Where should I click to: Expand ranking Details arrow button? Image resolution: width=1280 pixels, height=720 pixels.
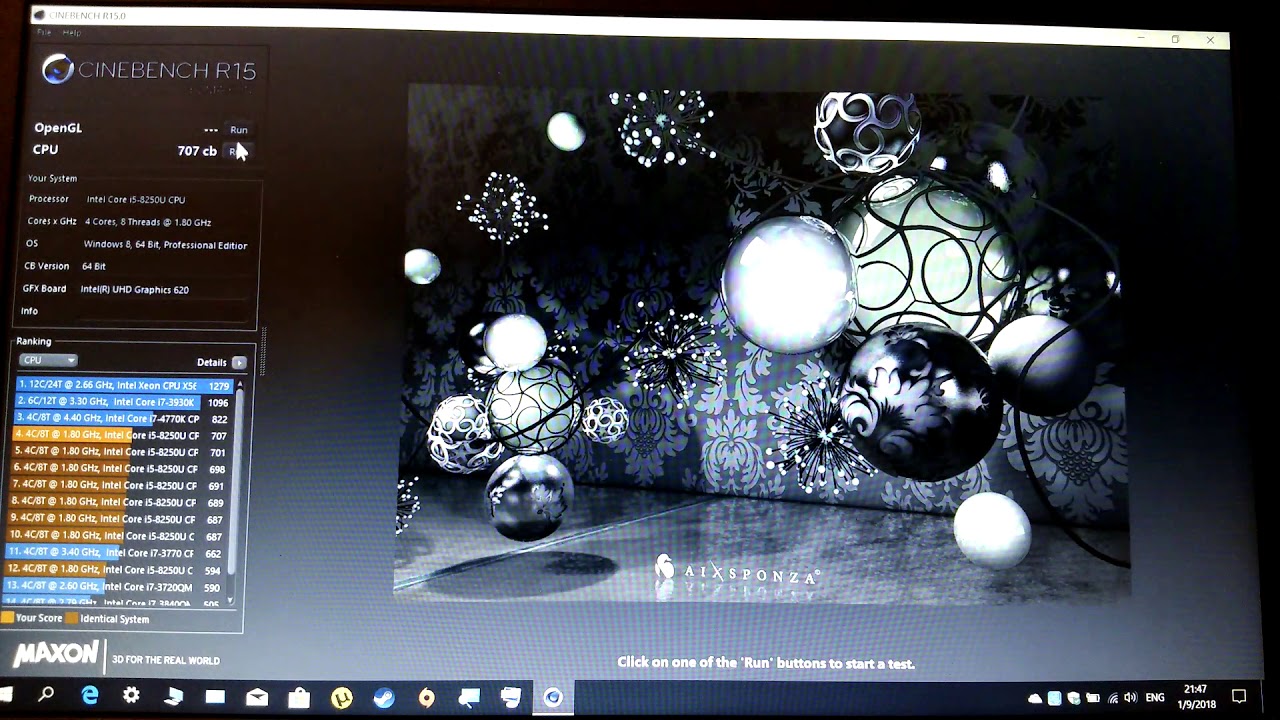239,363
